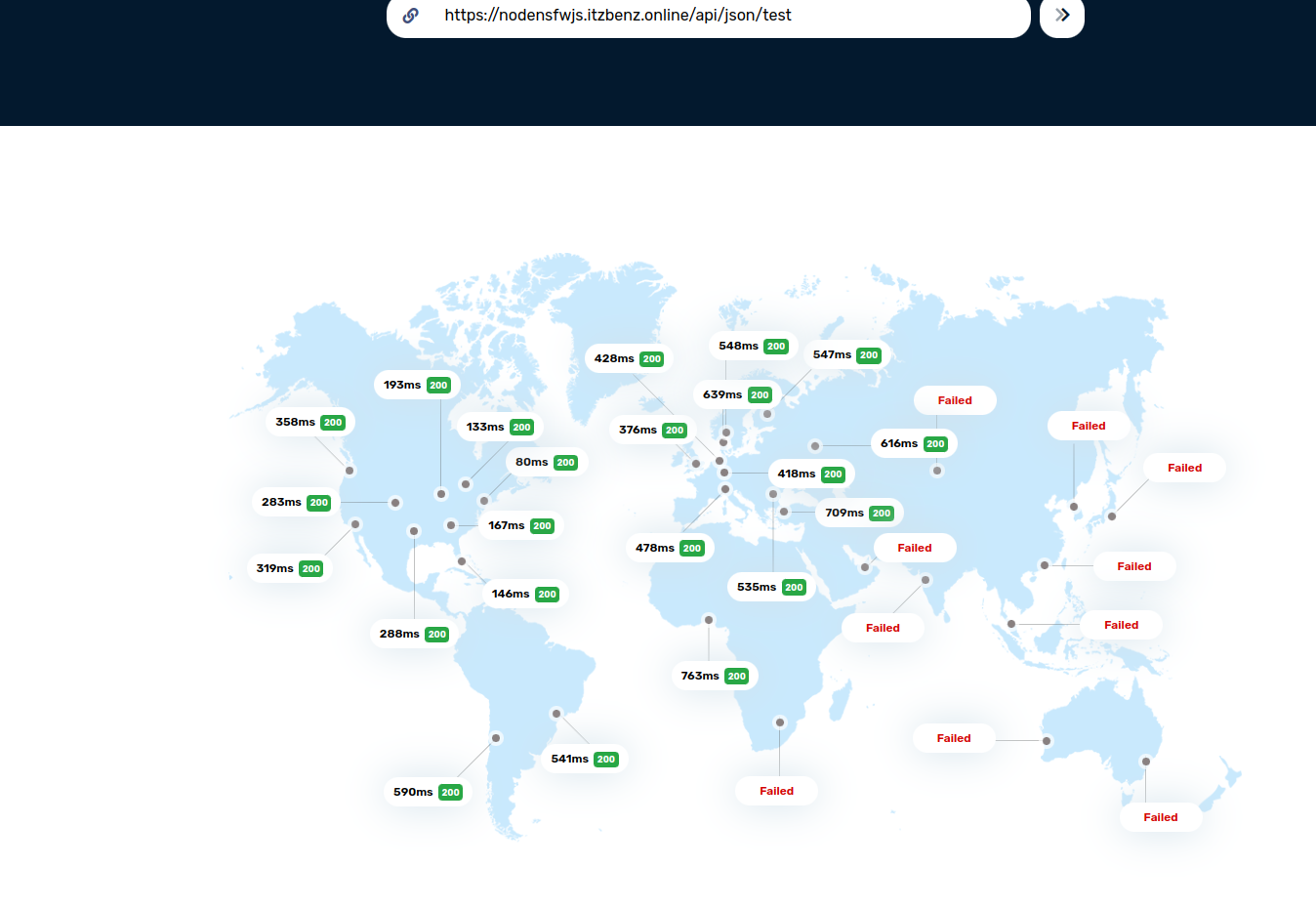Click the map marker linked to 590ms

496,738
